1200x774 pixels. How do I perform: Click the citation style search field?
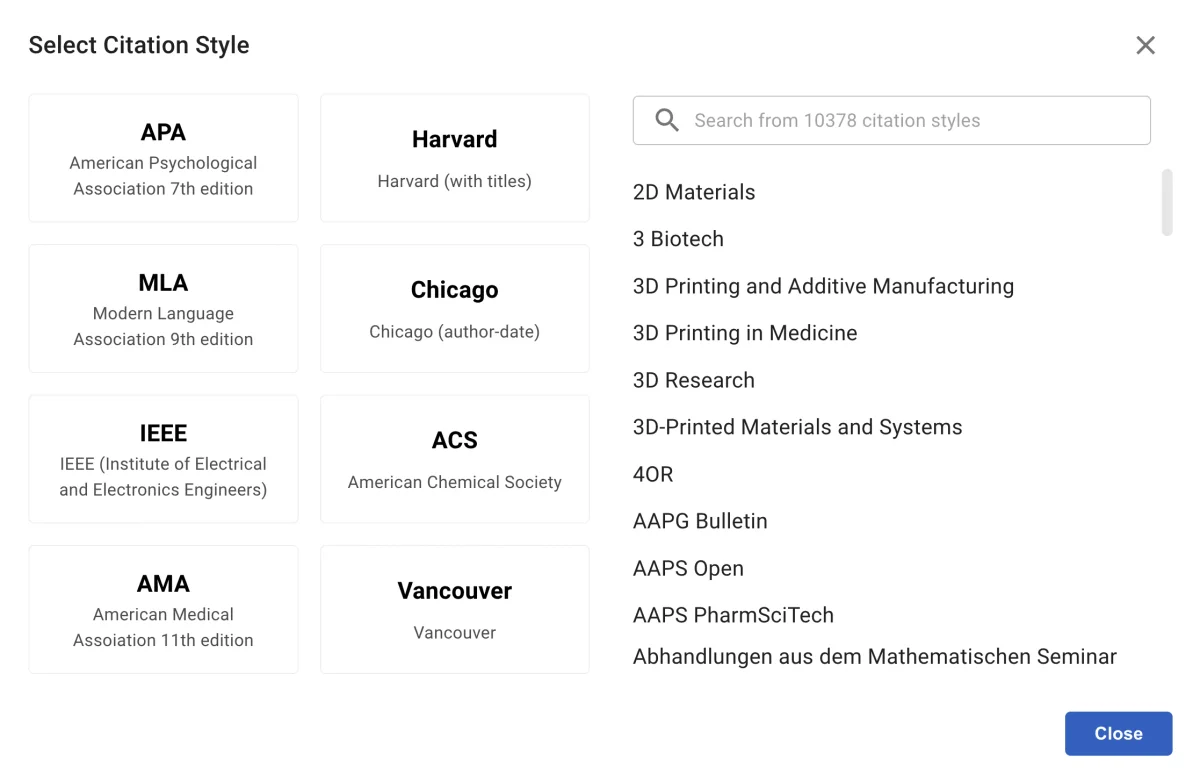tap(890, 120)
